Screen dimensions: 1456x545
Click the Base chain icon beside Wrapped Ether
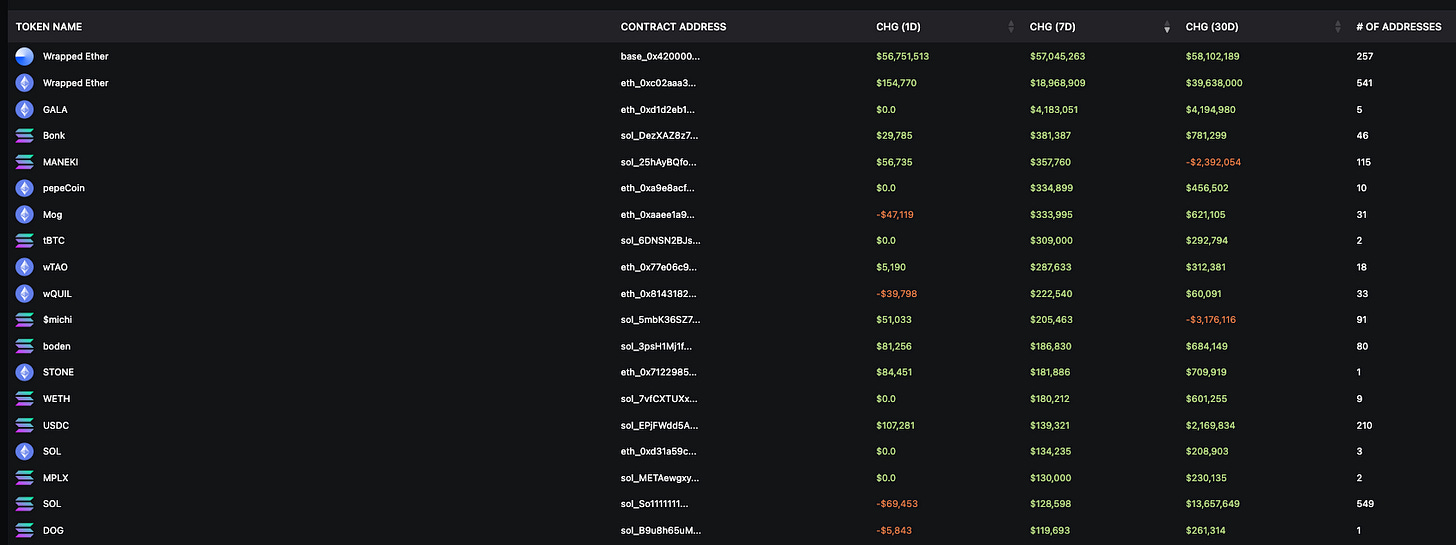click(25, 57)
